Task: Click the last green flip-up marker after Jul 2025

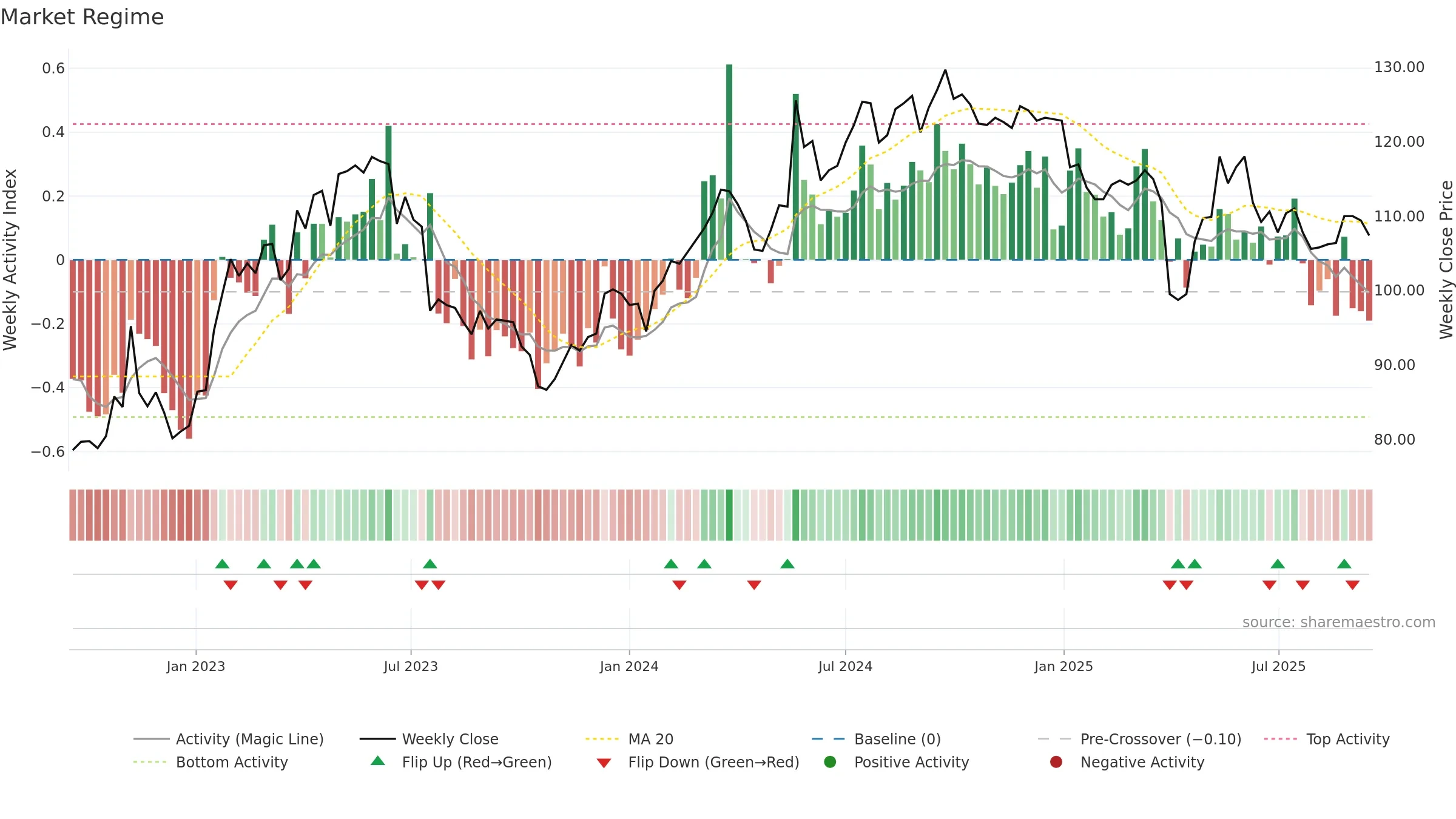Action: (x=1344, y=564)
